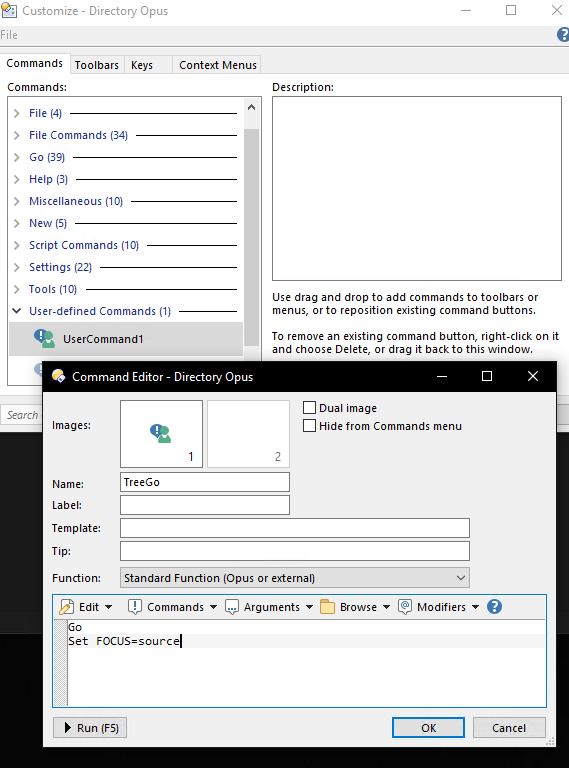This screenshot has width=569, height=768.
Task: Click in the Template input field
Action: coord(295,528)
